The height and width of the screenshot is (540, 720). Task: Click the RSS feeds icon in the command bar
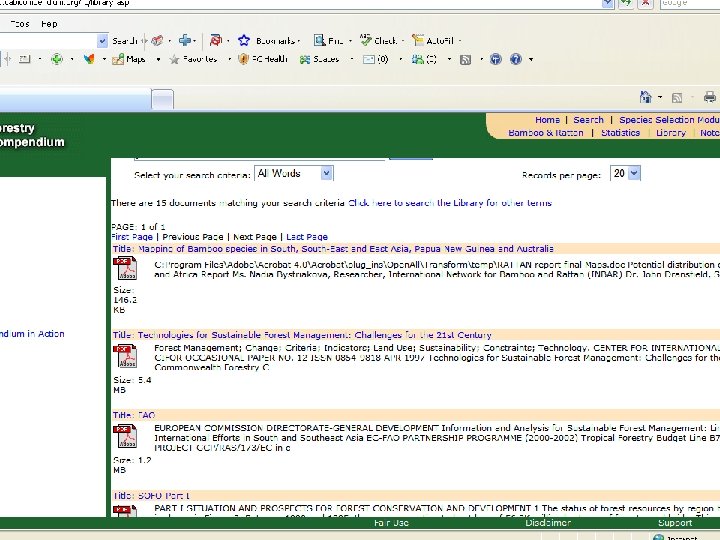pyautogui.click(x=676, y=97)
